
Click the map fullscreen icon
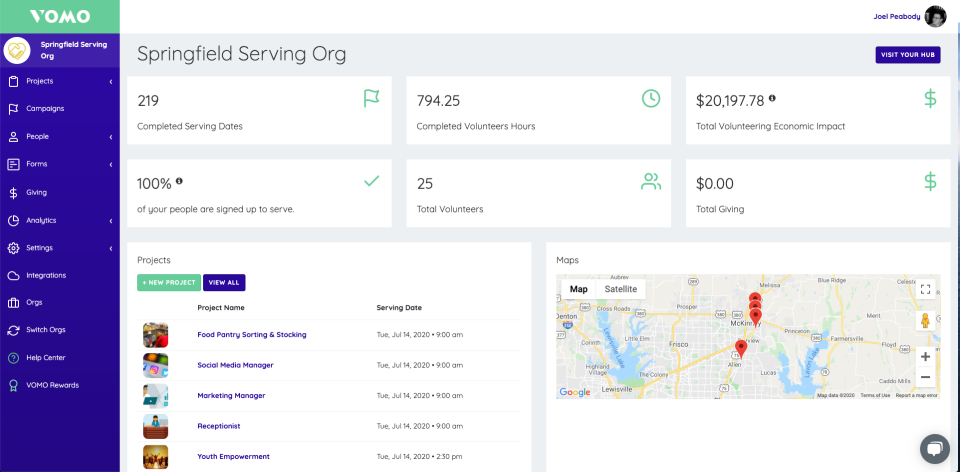(x=925, y=290)
